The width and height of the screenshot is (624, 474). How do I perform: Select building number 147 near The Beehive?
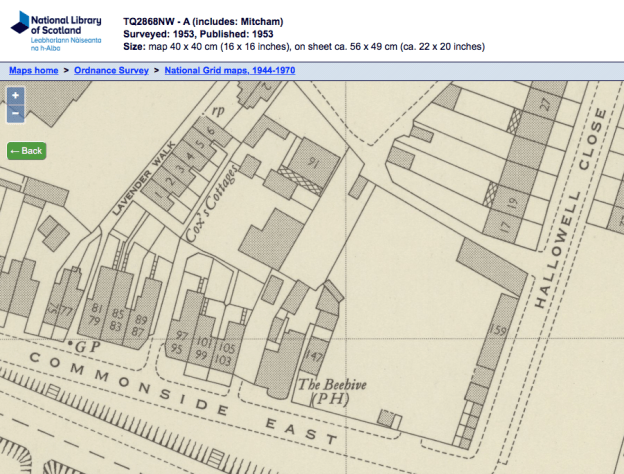point(315,356)
